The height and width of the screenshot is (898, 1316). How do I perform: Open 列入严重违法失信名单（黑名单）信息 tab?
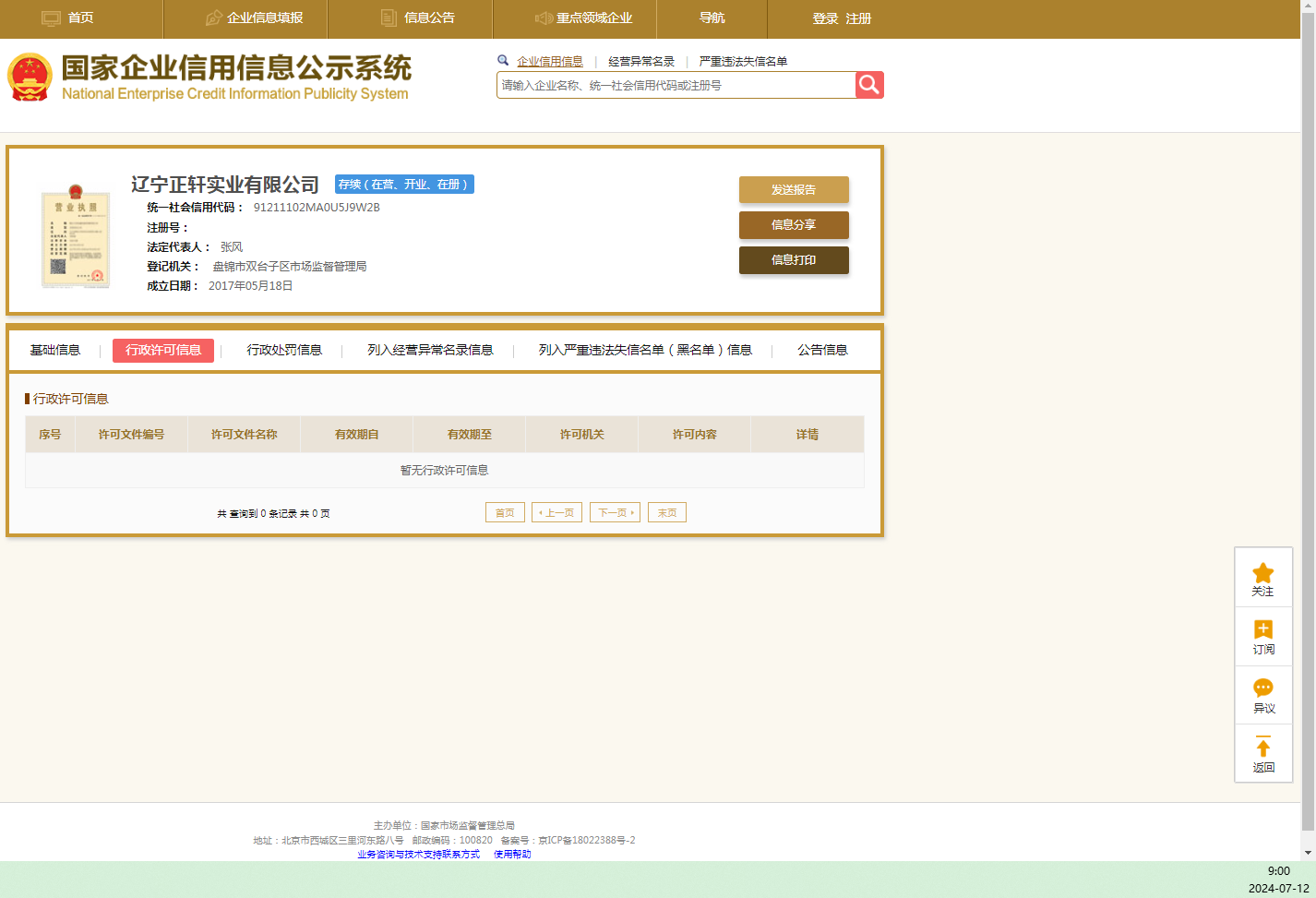[645, 350]
